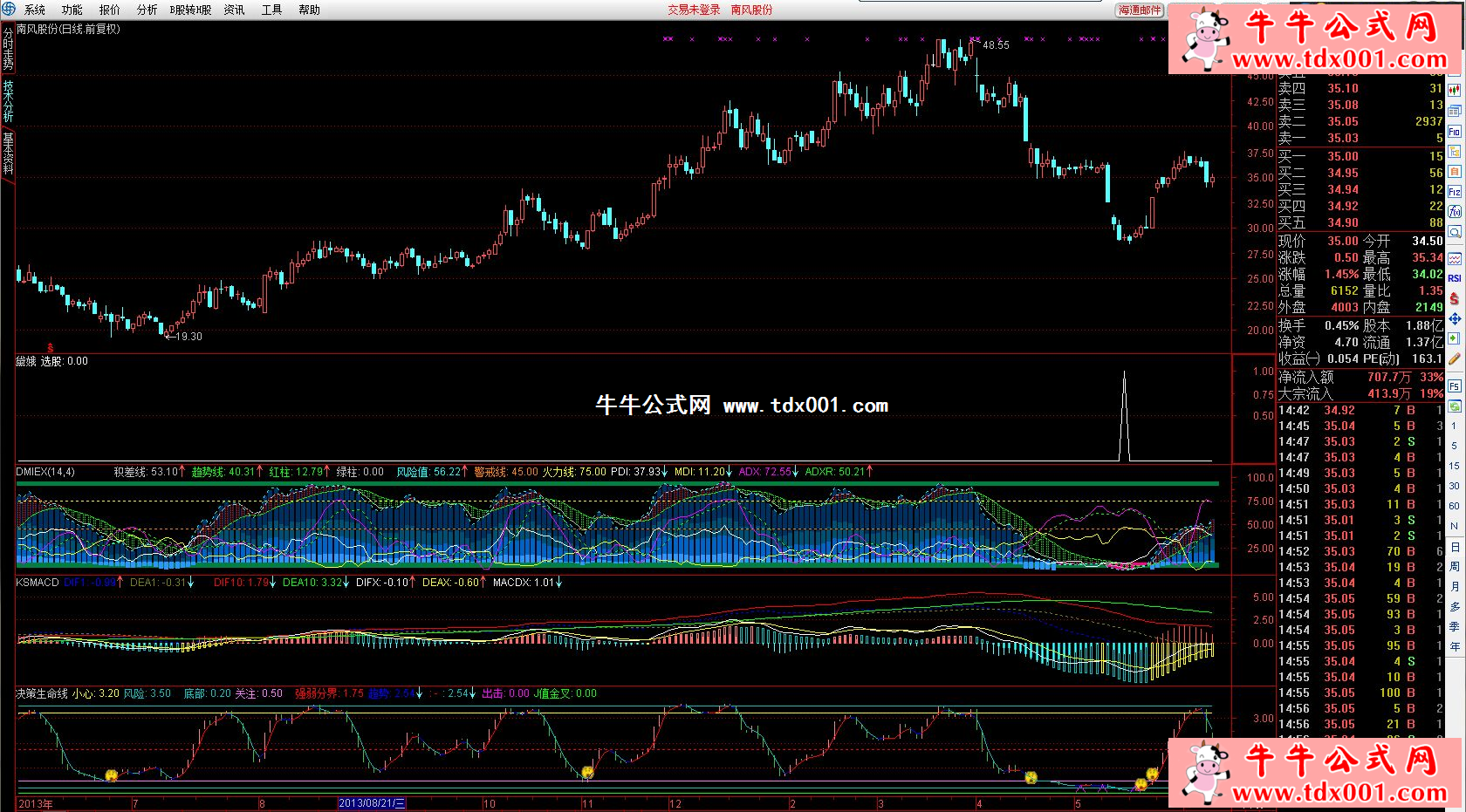Click the 买一 35.00 bid row
This screenshot has height=812, width=1466.
[1360, 156]
